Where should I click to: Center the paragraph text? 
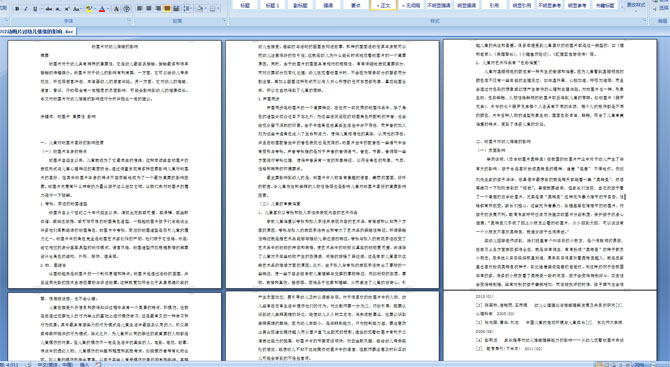(x=149, y=9)
